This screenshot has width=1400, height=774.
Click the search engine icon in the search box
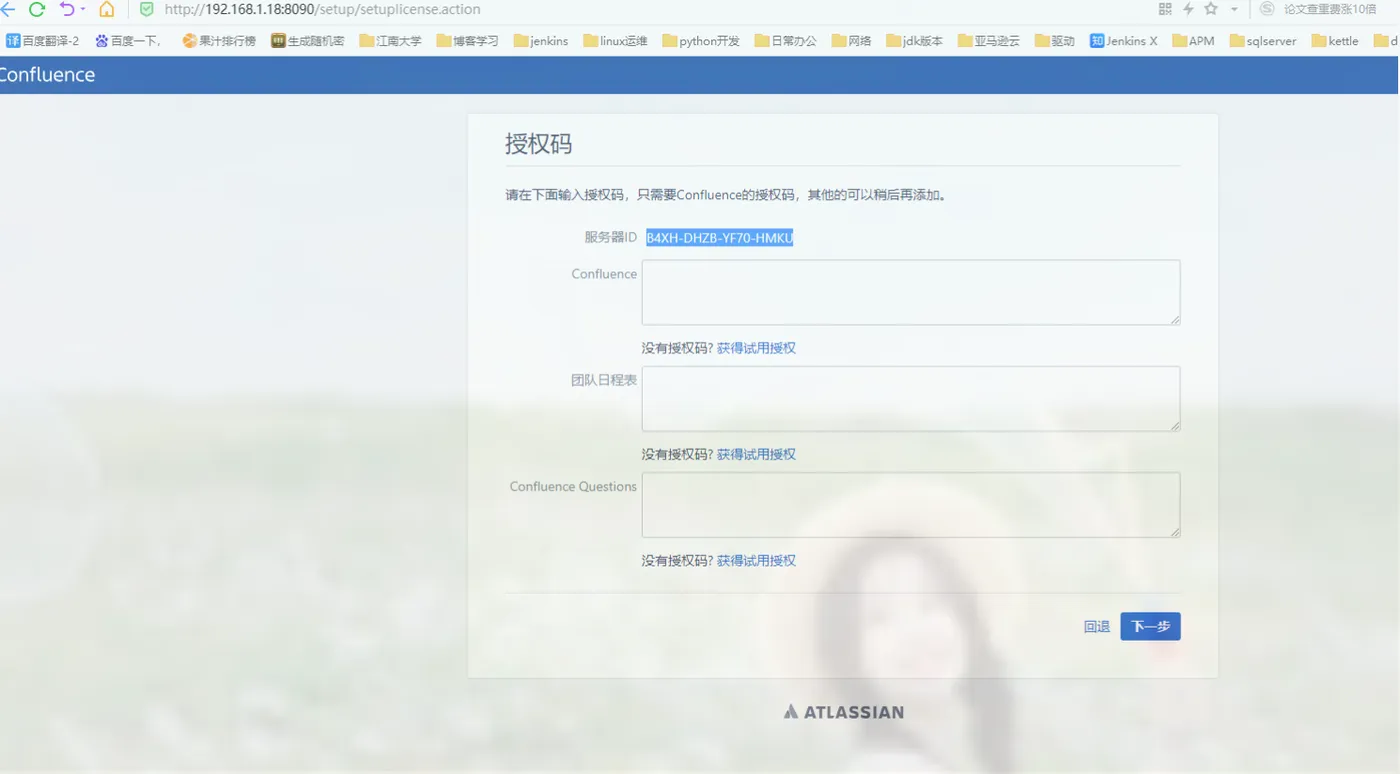pyautogui.click(x=1267, y=9)
